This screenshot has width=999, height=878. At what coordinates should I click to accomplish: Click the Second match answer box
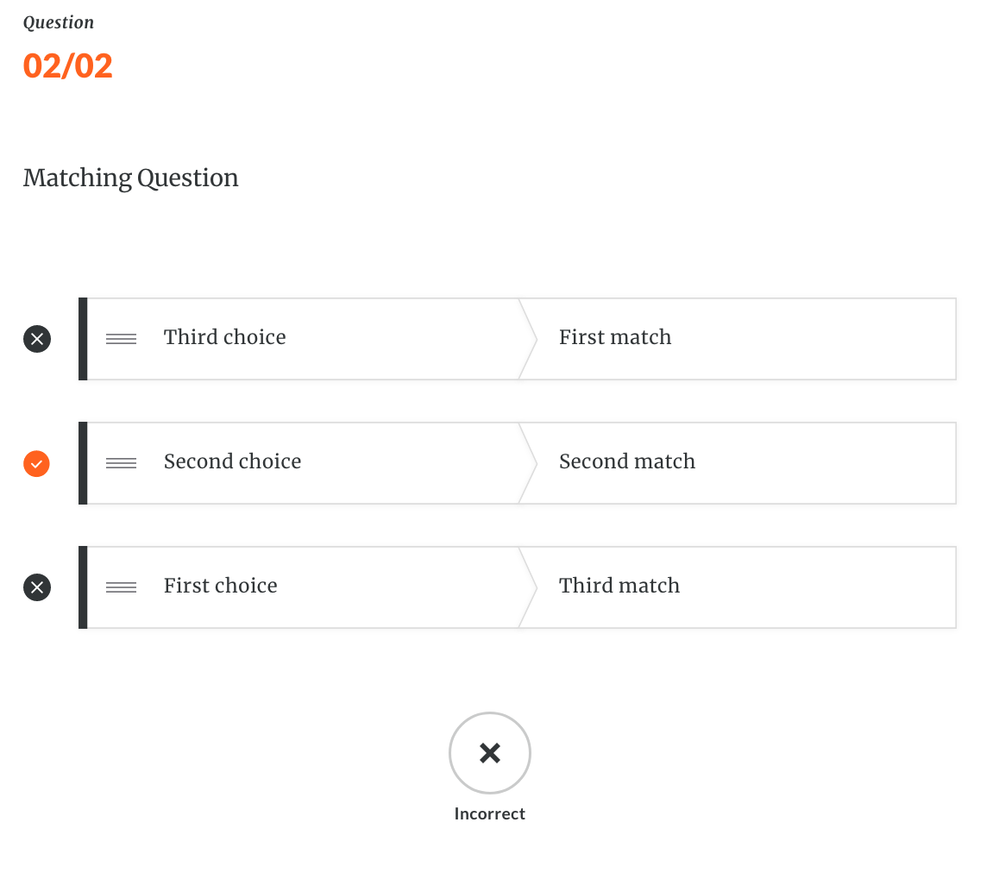point(740,463)
